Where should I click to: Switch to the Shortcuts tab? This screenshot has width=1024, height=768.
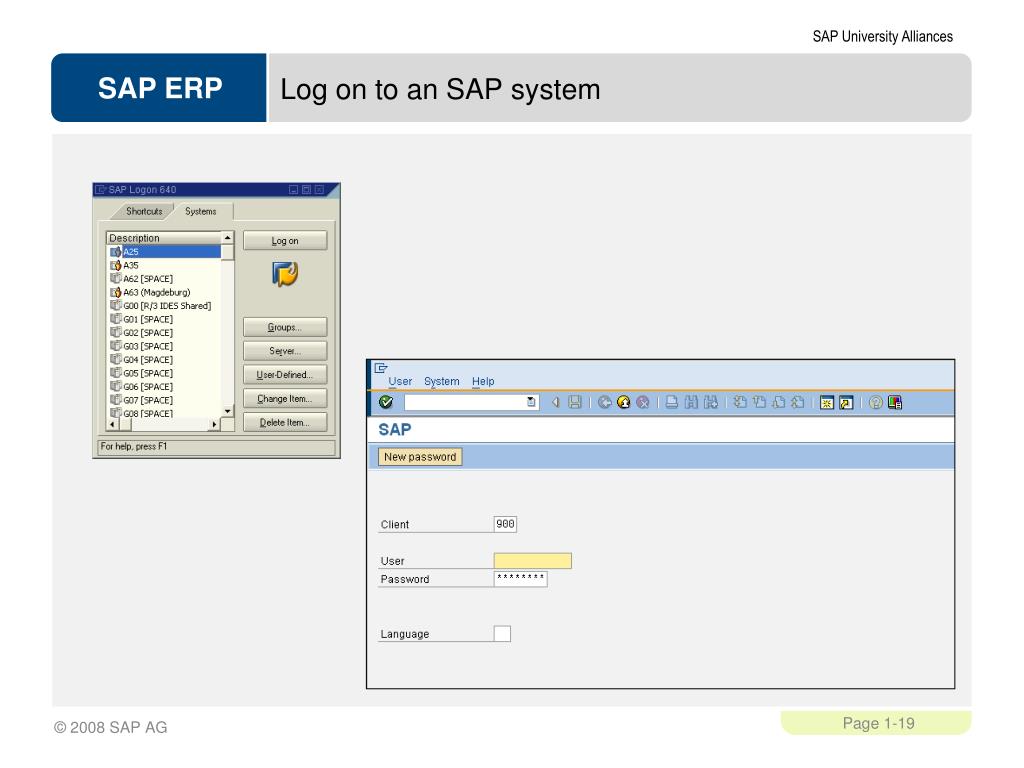tap(144, 211)
